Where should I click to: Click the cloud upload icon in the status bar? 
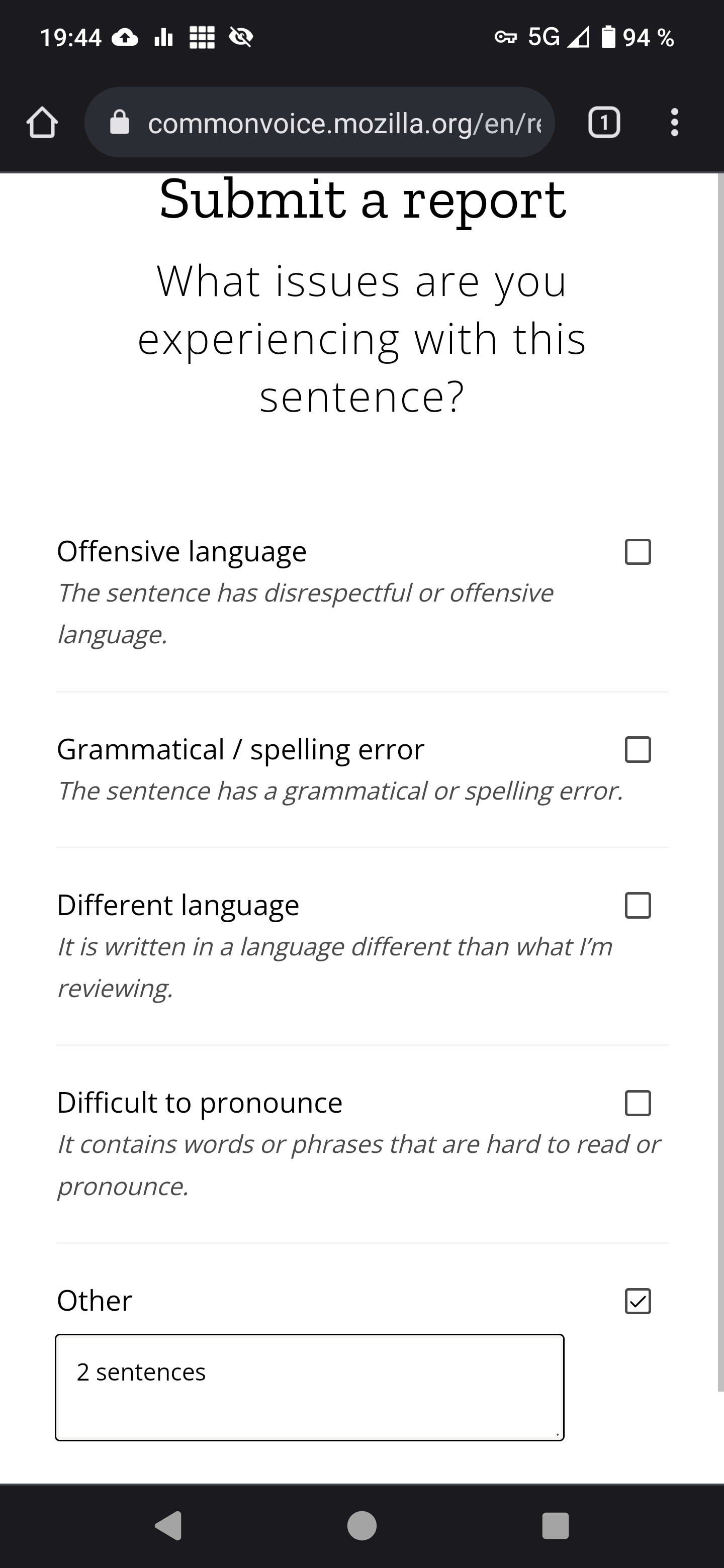click(x=126, y=37)
